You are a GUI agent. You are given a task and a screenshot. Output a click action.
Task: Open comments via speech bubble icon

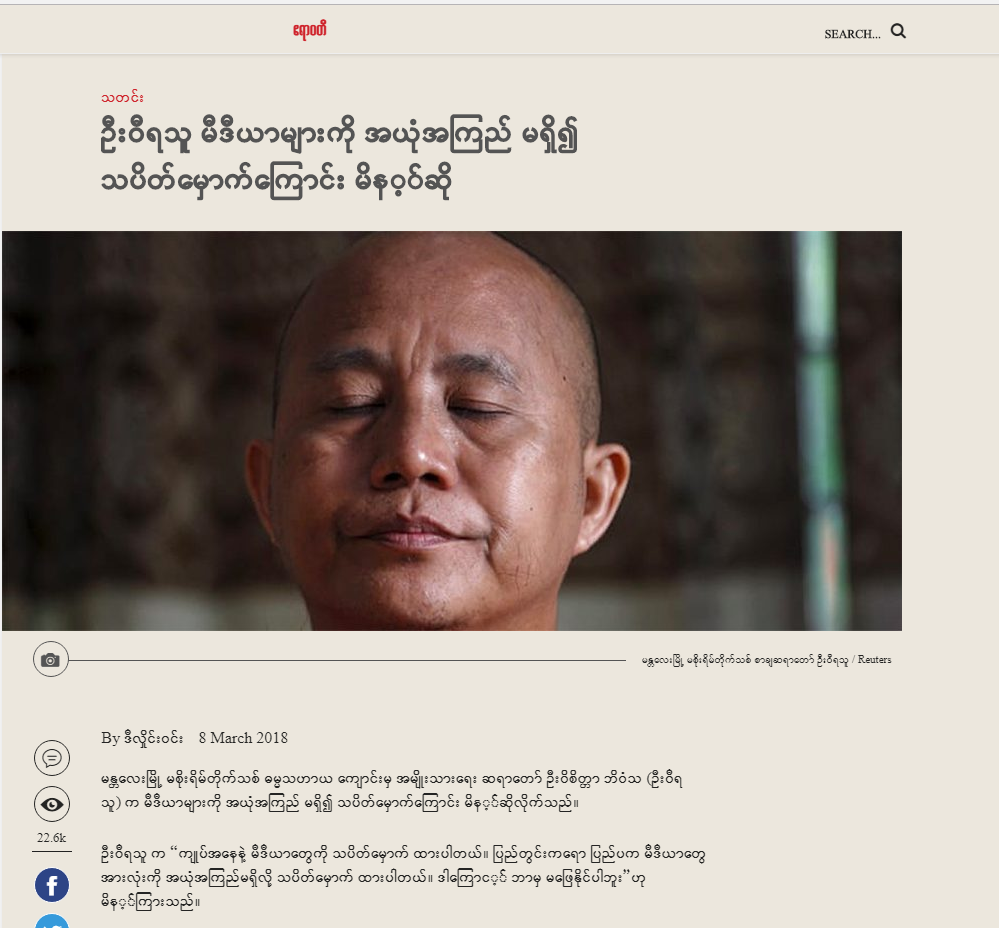pyautogui.click(x=52, y=758)
